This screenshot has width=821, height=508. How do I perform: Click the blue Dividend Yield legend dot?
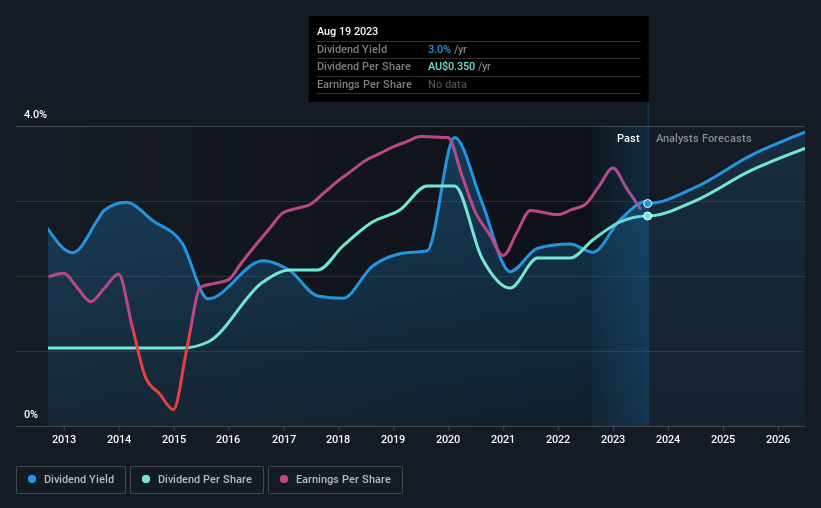[x=32, y=479]
